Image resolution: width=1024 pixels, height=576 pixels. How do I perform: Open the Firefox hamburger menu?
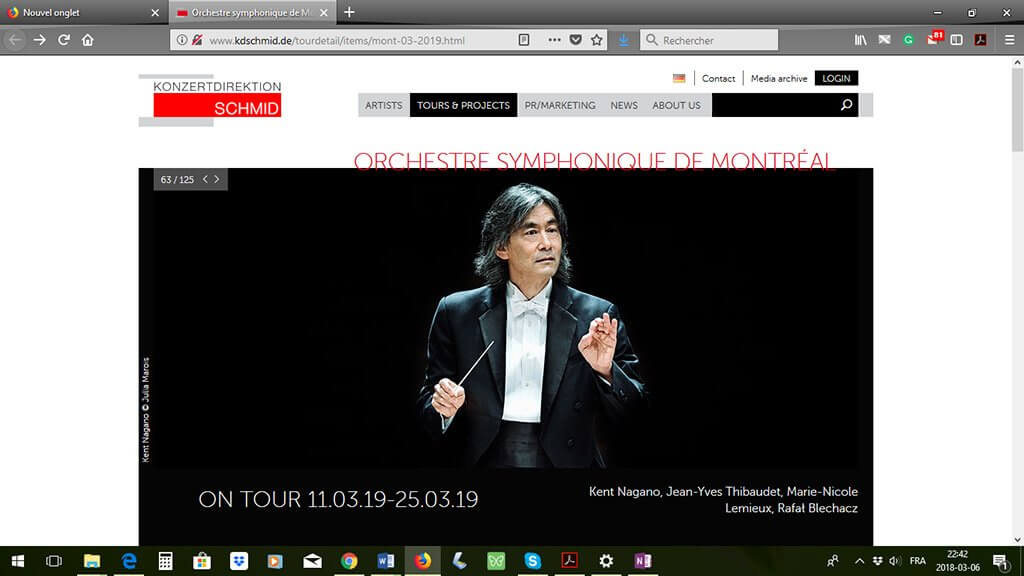click(1007, 40)
